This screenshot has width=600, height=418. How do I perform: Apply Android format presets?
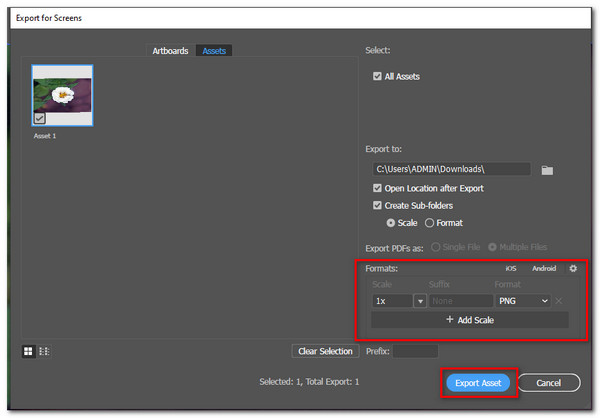[544, 268]
